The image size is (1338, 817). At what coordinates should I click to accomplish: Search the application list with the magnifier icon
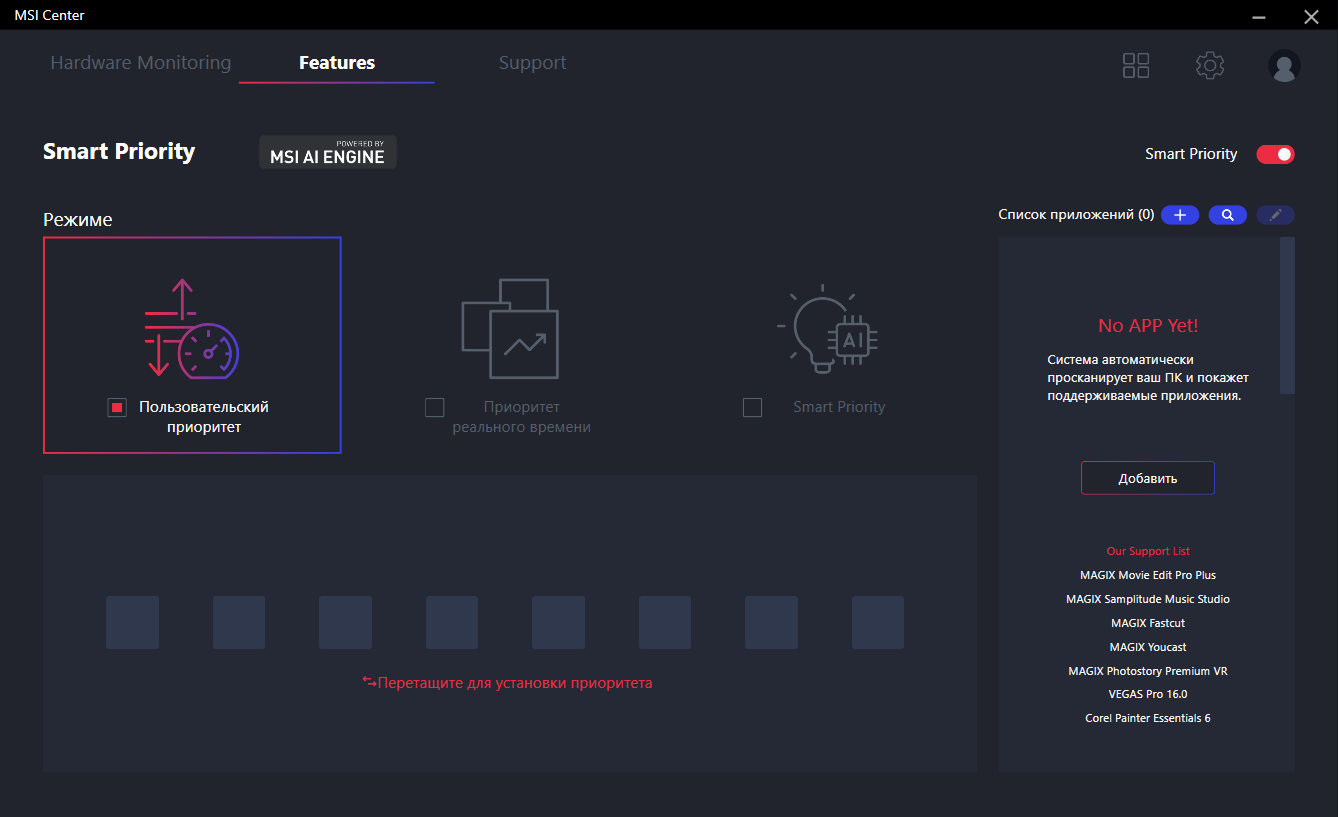pyautogui.click(x=1228, y=215)
